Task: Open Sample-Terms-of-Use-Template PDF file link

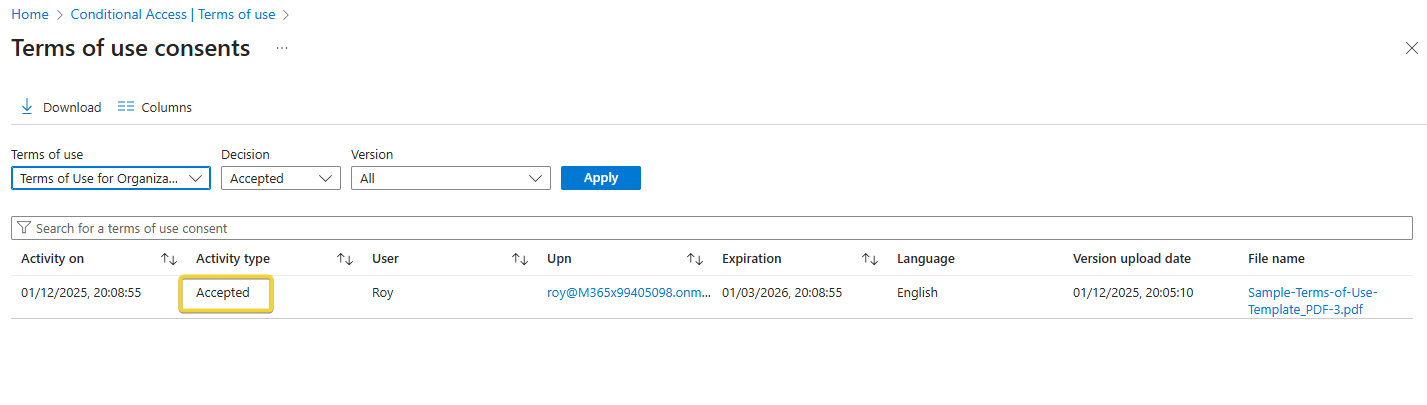Action: (x=1312, y=301)
